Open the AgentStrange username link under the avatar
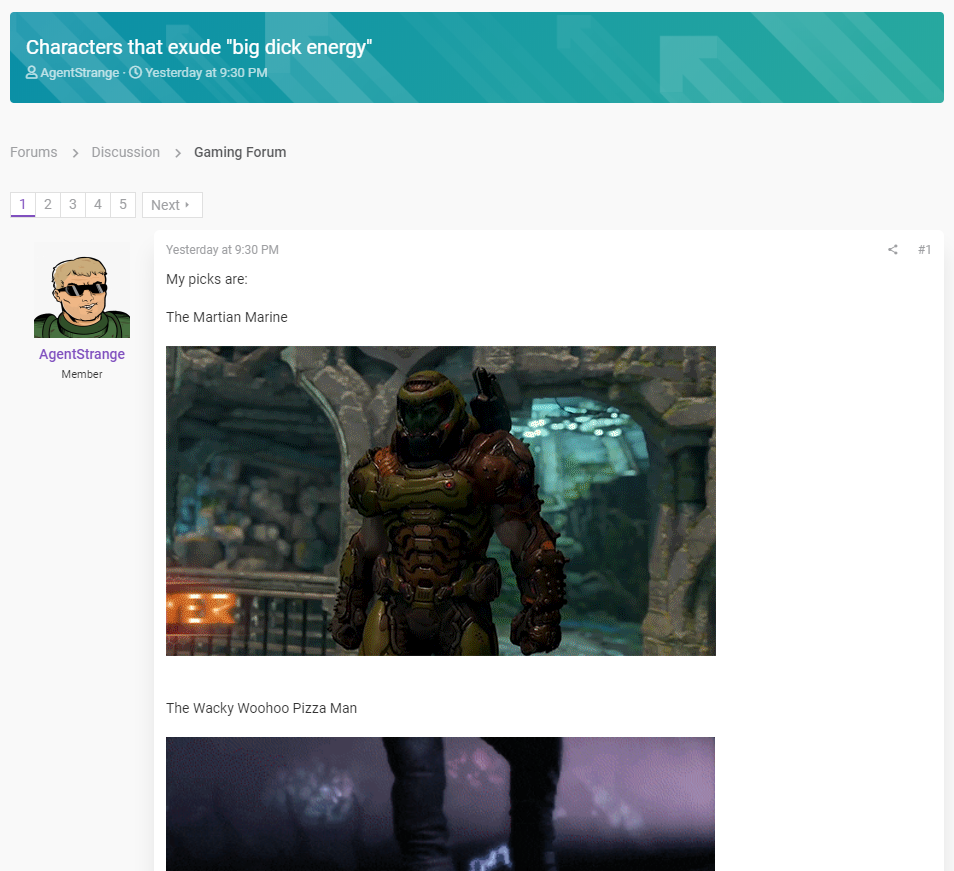954x871 pixels. click(x=82, y=354)
